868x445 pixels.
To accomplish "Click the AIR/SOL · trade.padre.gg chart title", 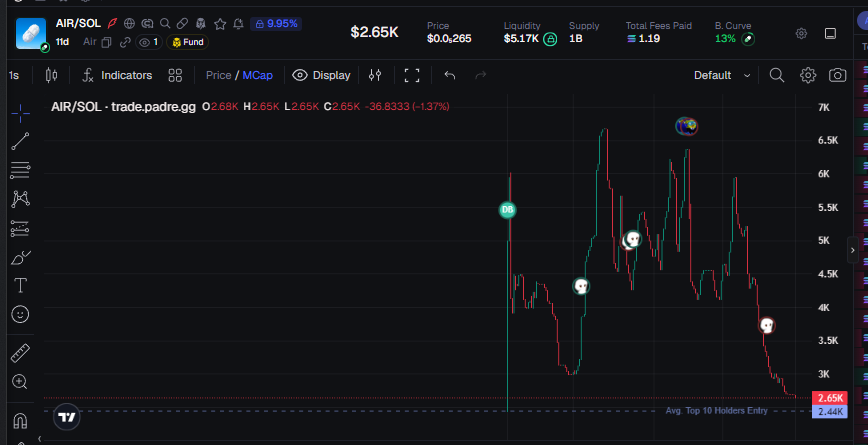I will tap(123, 107).
